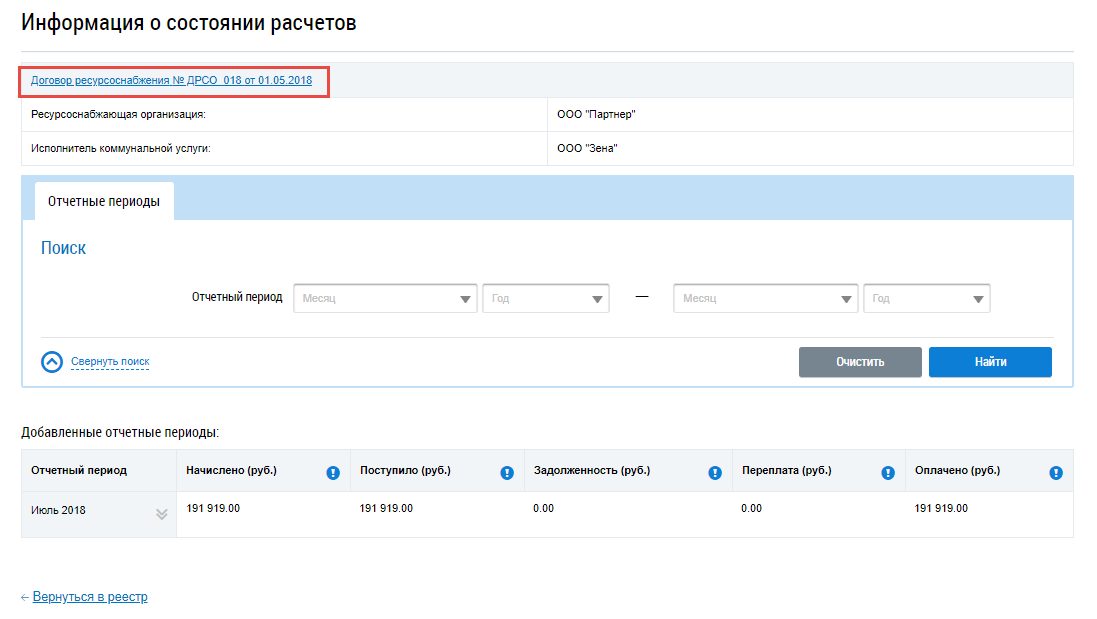
Task: Go back via Вернуться в реестр link
Action: (89, 597)
